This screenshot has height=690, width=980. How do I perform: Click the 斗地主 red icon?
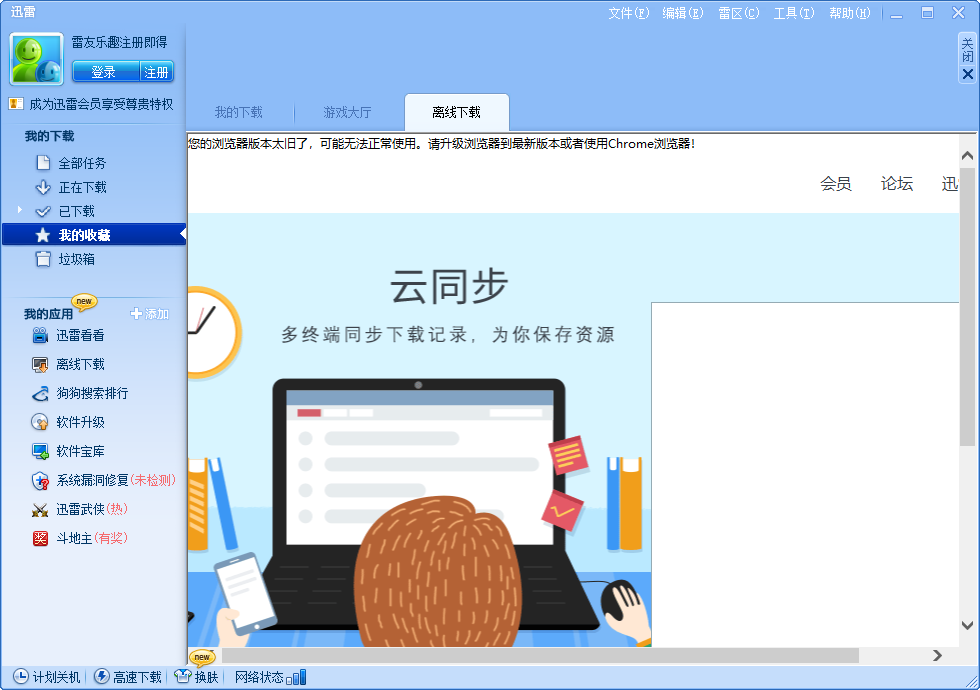tap(40, 538)
